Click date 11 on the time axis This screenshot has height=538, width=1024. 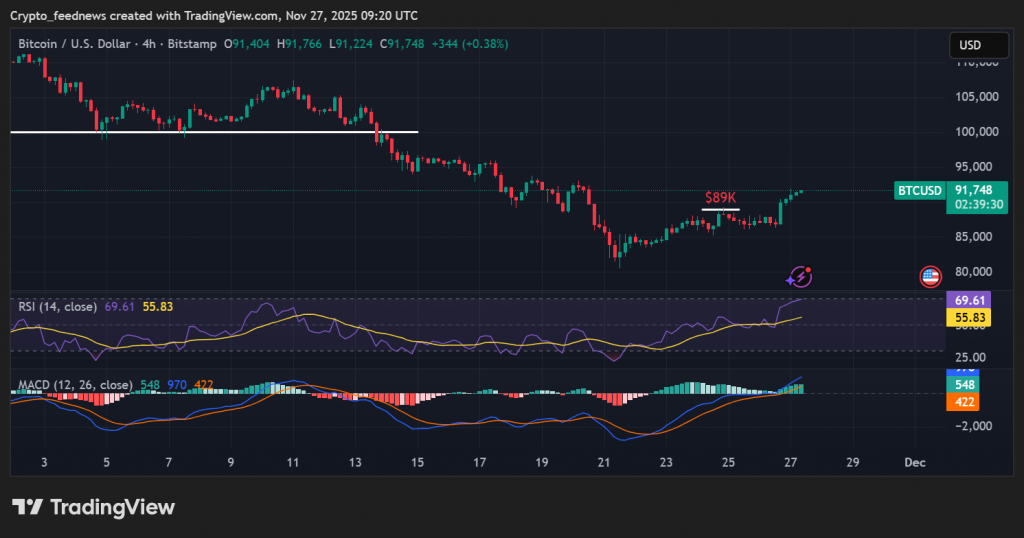[x=293, y=462]
